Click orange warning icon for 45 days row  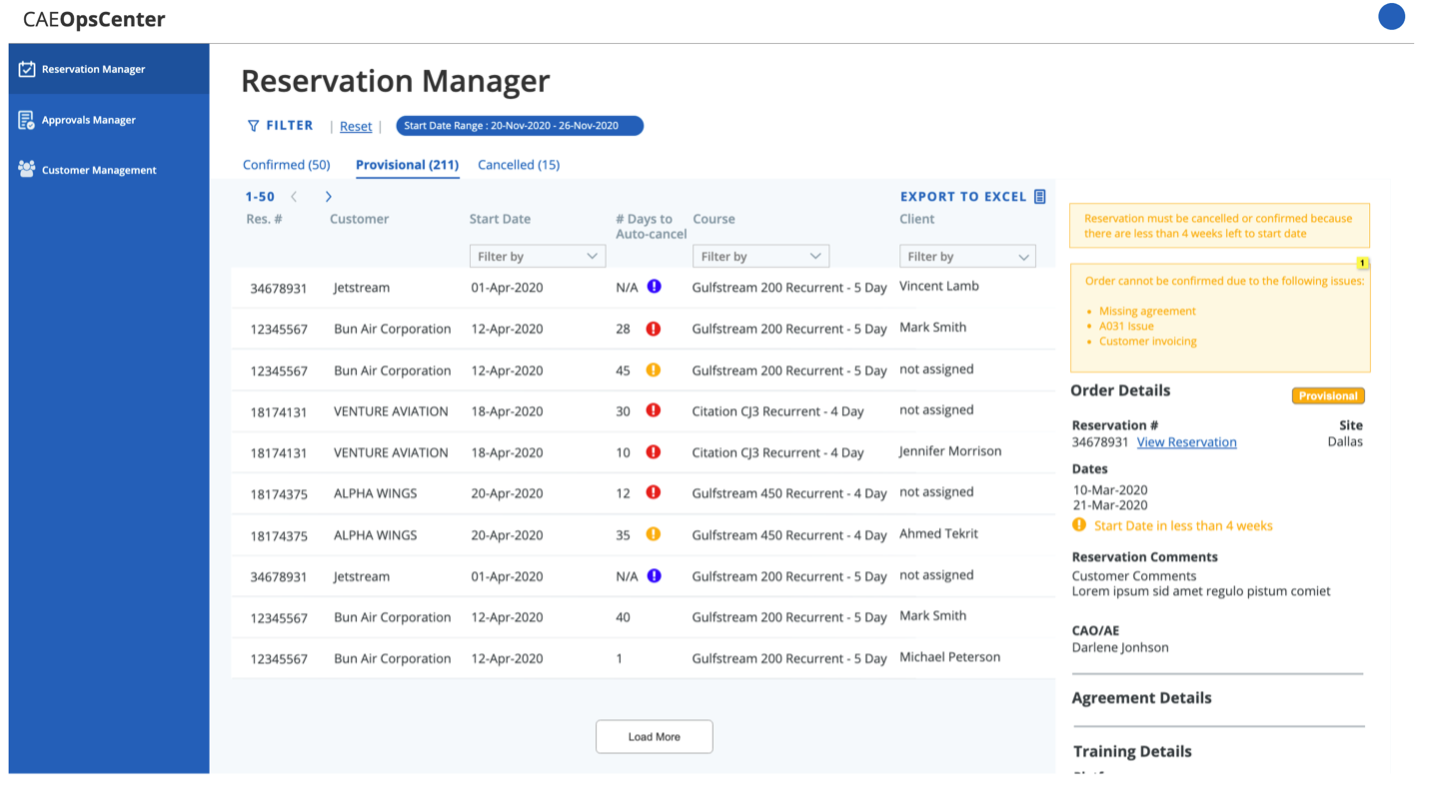[x=654, y=370]
